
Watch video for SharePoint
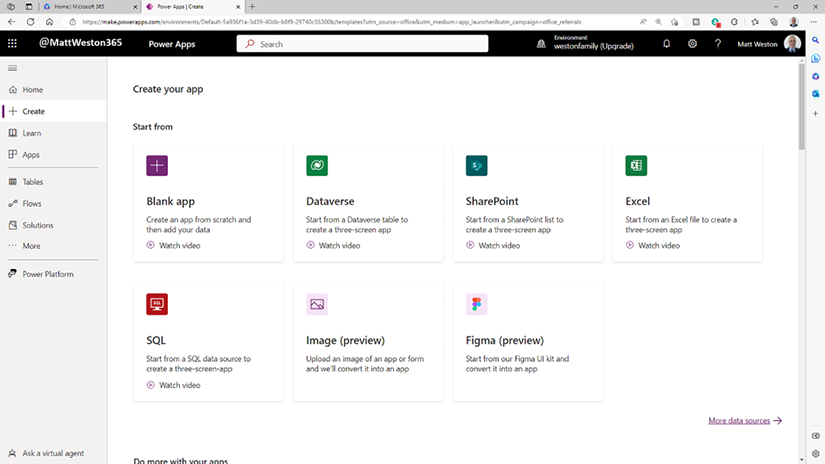pyautogui.click(x=493, y=245)
